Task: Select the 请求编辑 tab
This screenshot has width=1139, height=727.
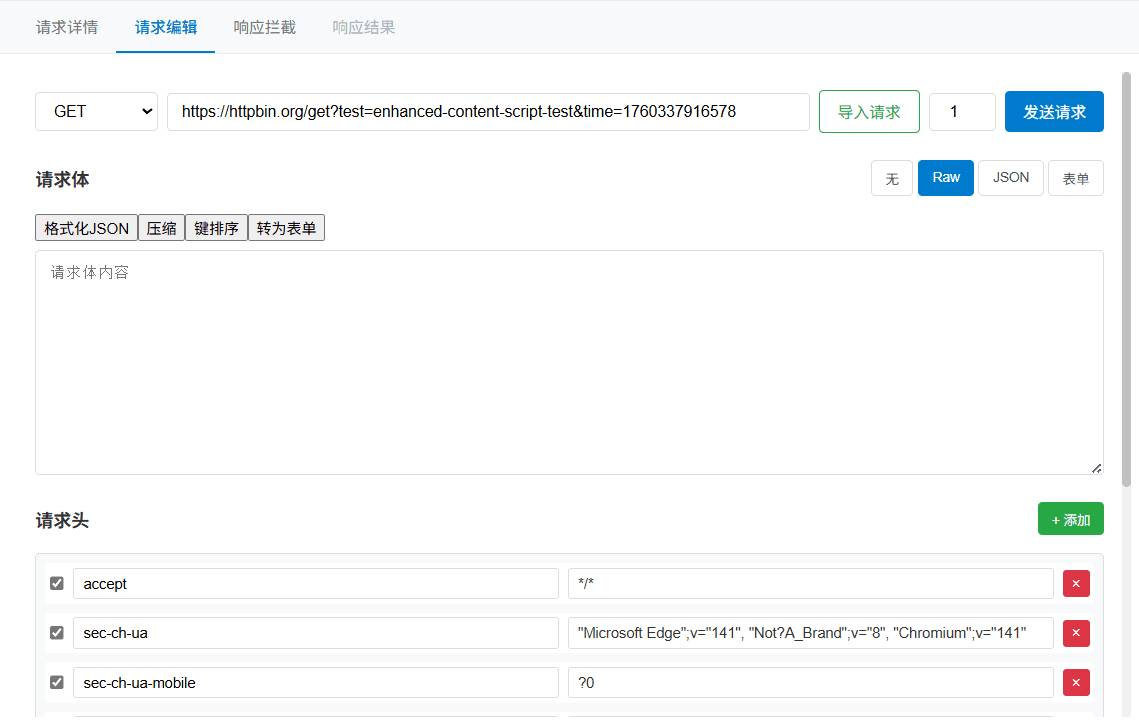Action: point(166,27)
